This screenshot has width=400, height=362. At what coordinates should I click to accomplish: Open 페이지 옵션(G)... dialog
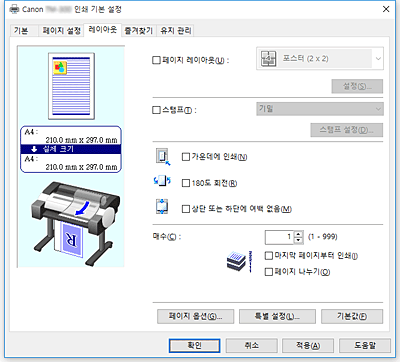click(195, 316)
